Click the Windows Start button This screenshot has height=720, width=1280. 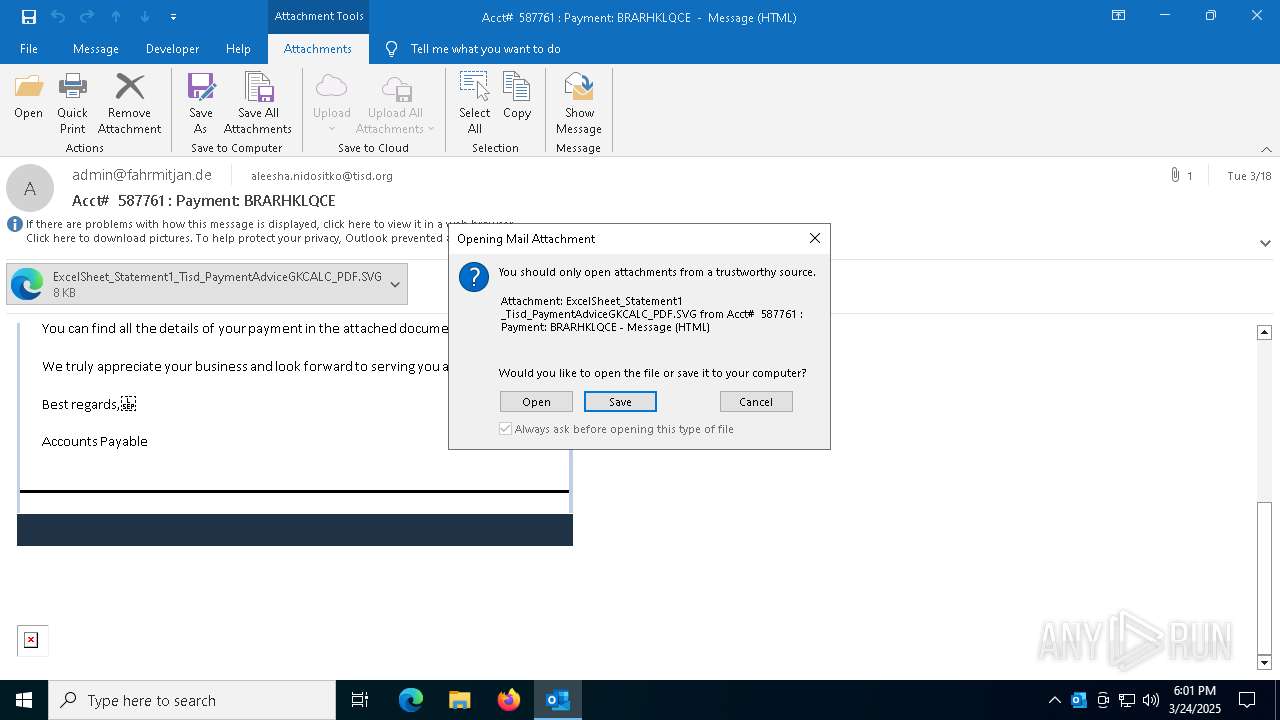click(x=24, y=700)
